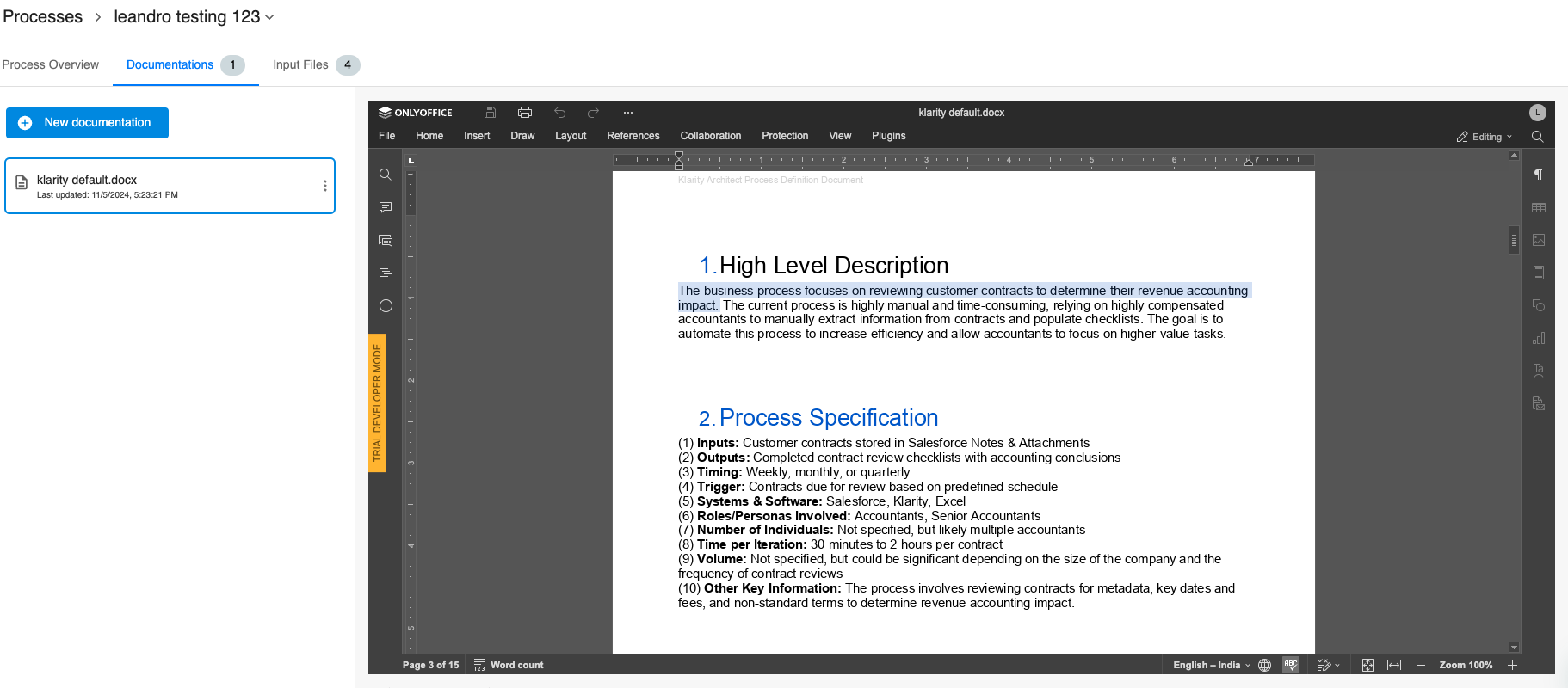
Task: Open the Comments panel in left sidebar
Action: click(x=386, y=207)
